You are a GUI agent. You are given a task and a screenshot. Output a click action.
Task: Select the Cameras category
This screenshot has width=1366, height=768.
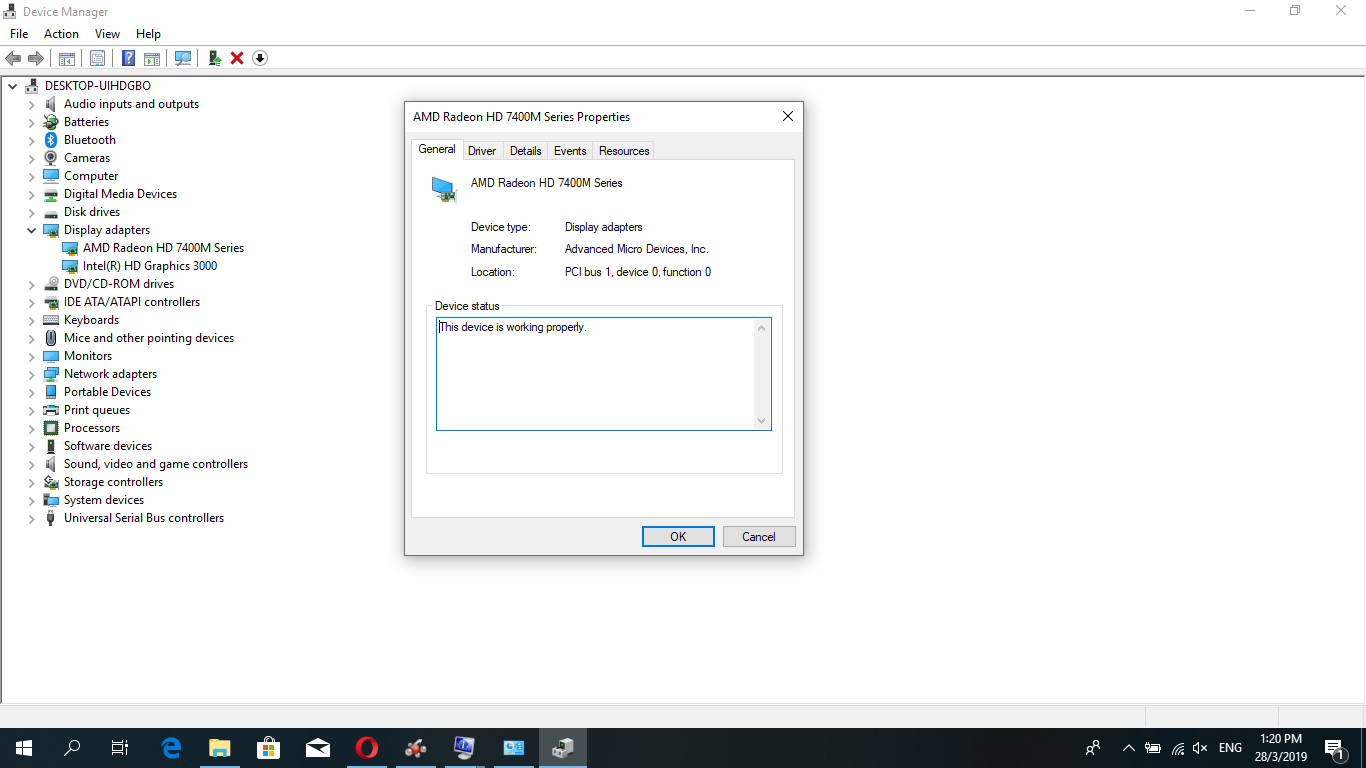(x=87, y=158)
